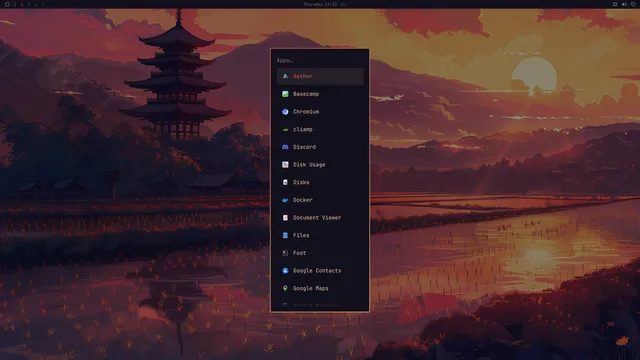
Task: Open the top-left system menu icon
Action: 7,4
